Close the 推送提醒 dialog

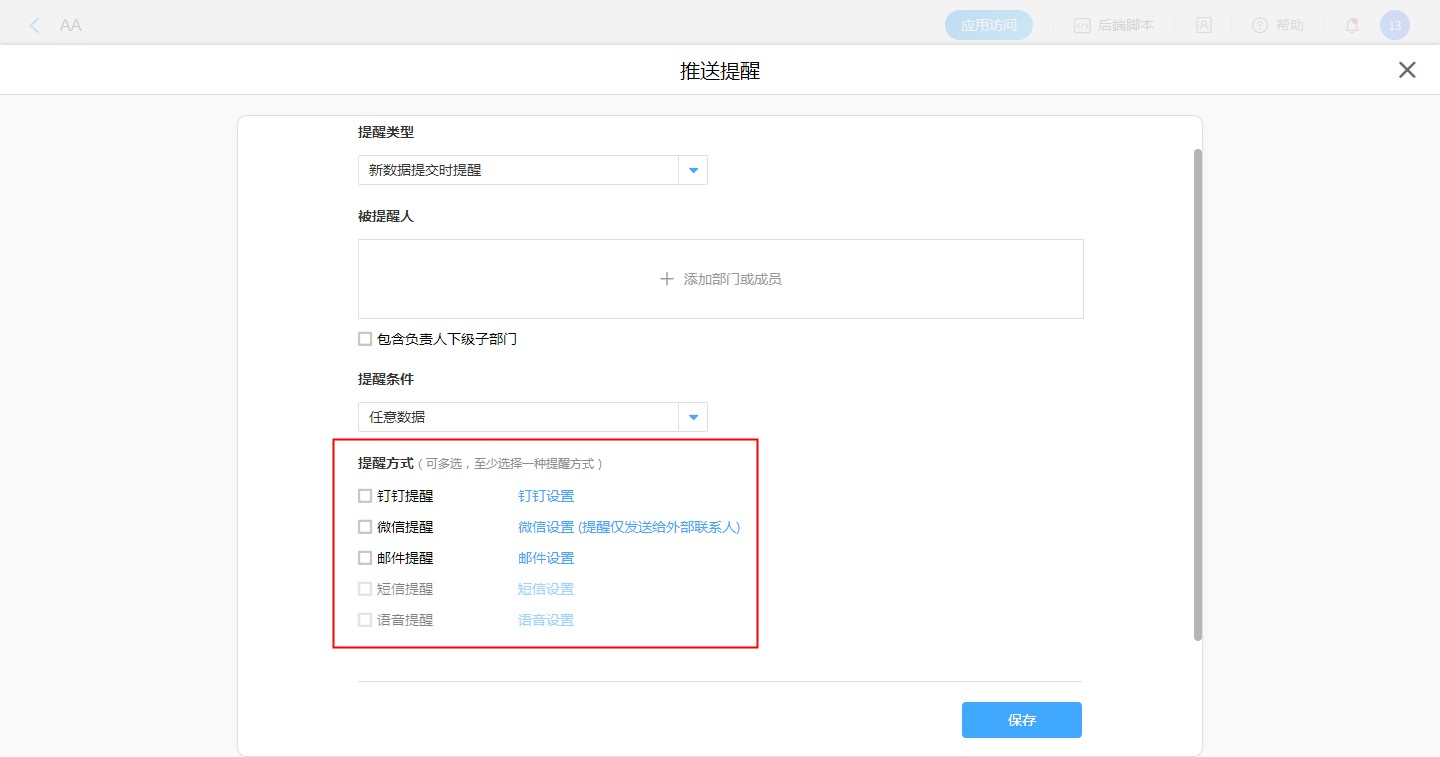1407,70
